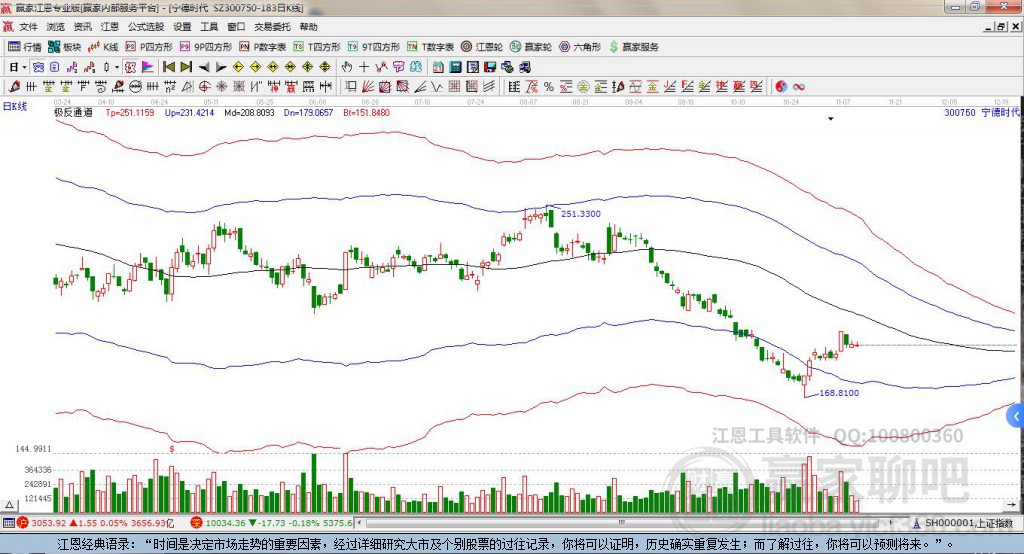Click the horizontal scrollbar thumb

[621, 523]
